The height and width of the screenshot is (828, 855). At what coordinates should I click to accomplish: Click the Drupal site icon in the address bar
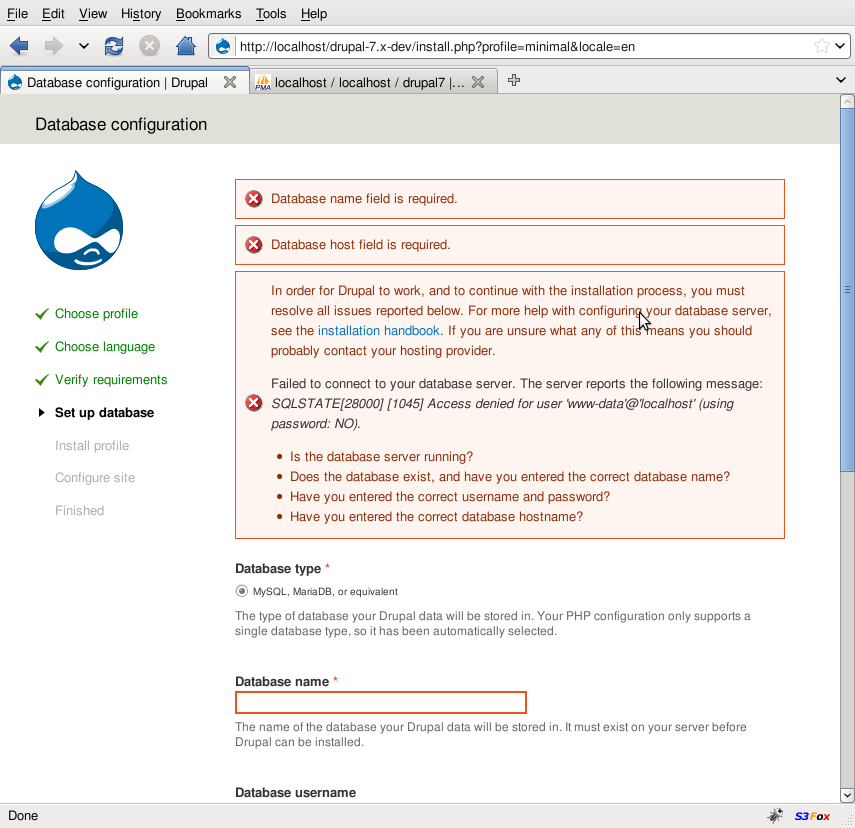(222, 46)
